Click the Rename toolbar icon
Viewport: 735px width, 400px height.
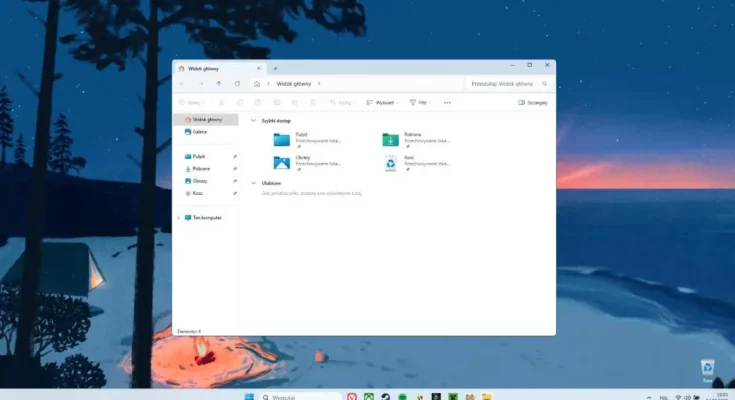tap(277, 103)
